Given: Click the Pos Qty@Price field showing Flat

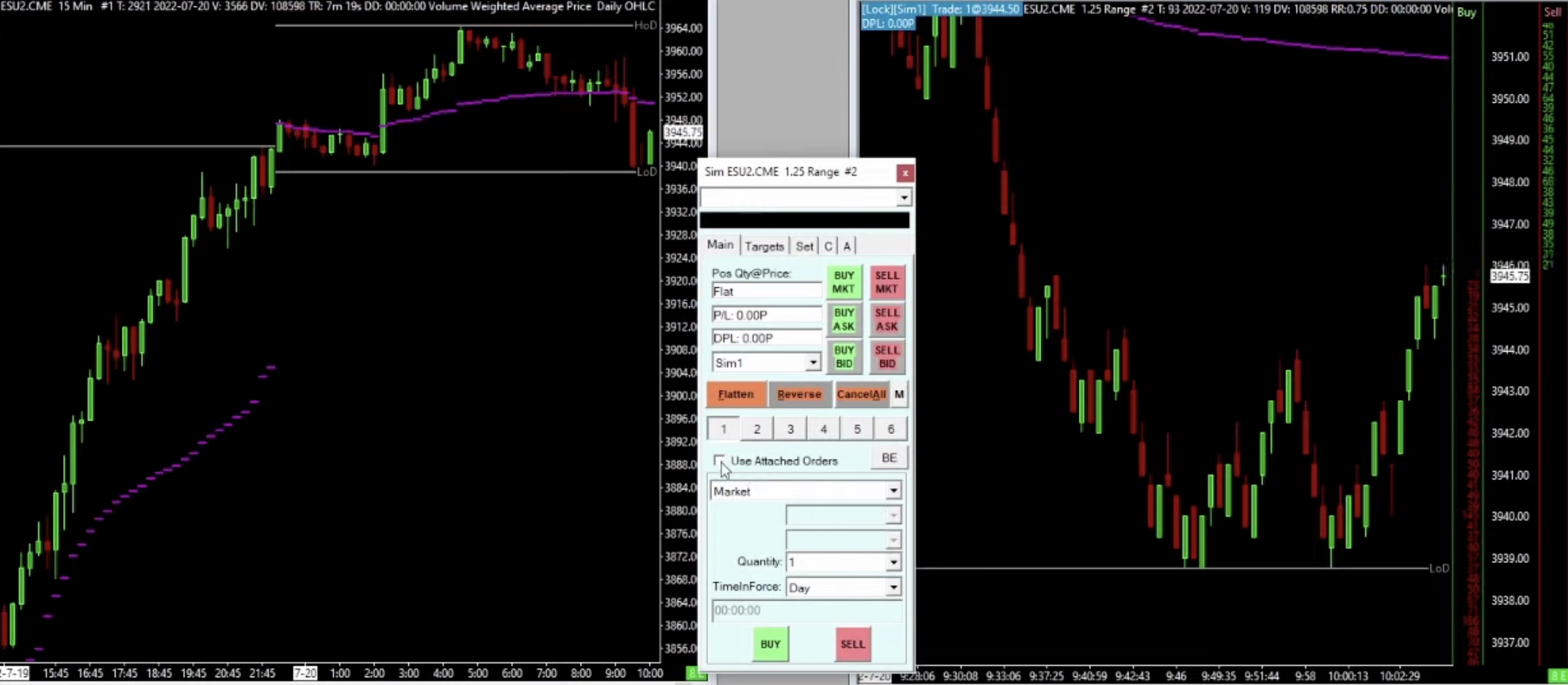Looking at the screenshot, I should pyautogui.click(x=766, y=291).
